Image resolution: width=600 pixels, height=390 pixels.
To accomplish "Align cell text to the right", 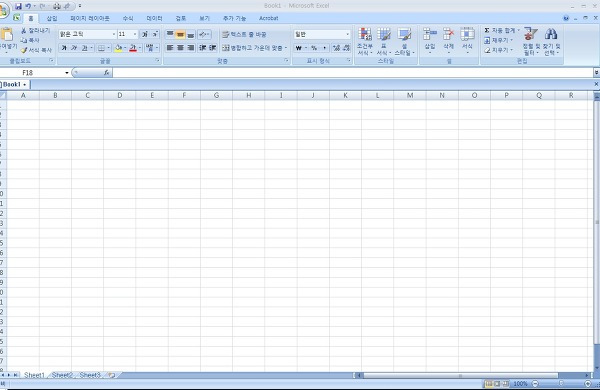I will 191,48.
